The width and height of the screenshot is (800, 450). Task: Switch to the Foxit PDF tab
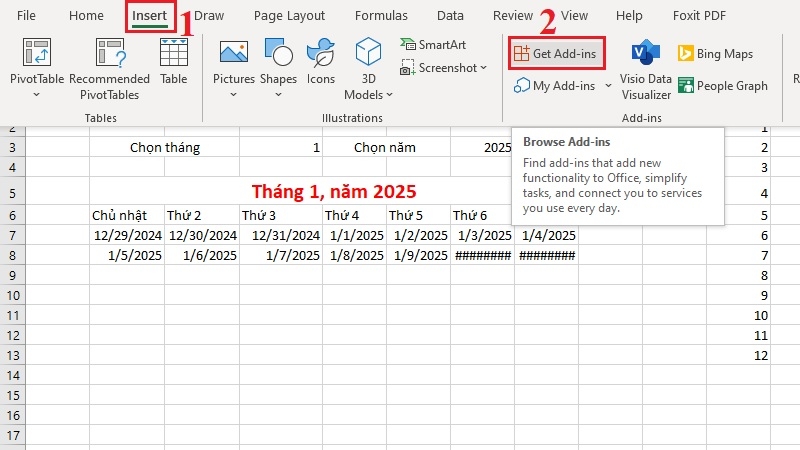(699, 15)
